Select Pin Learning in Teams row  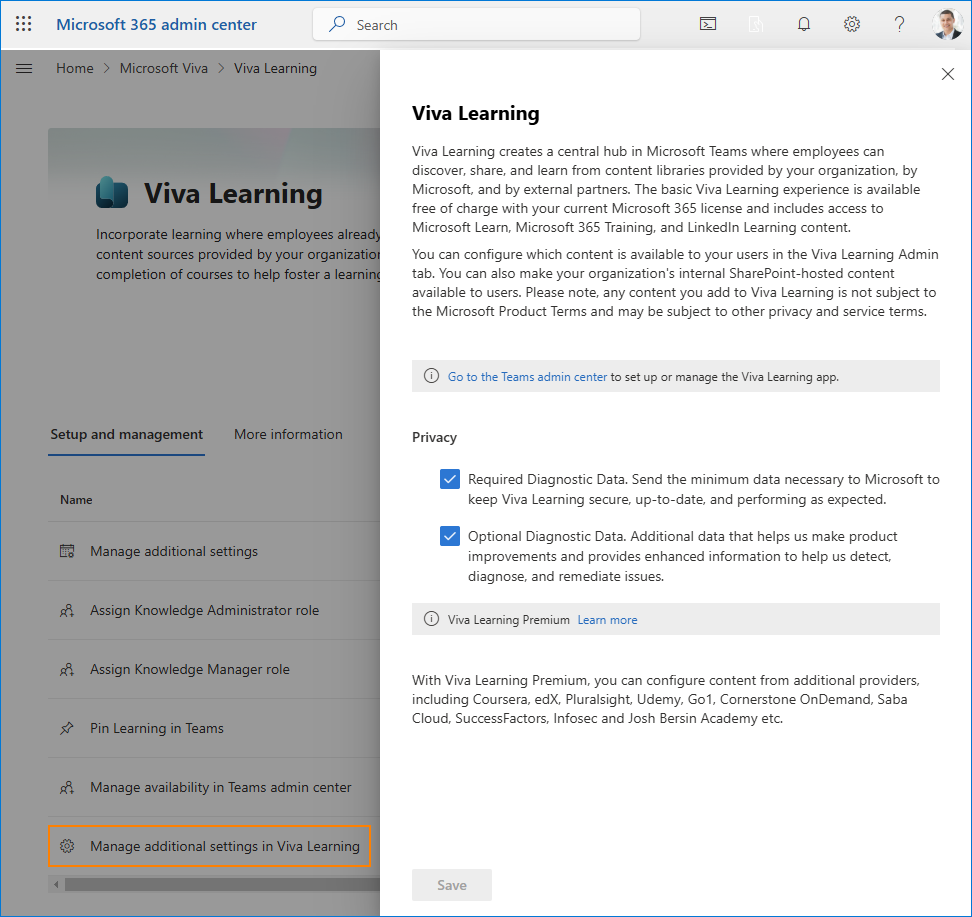[x=214, y=729]
